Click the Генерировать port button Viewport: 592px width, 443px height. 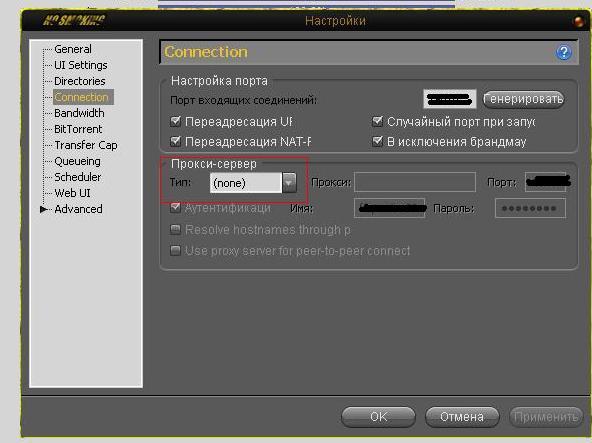pyautogui.click(x=524, y=99)
